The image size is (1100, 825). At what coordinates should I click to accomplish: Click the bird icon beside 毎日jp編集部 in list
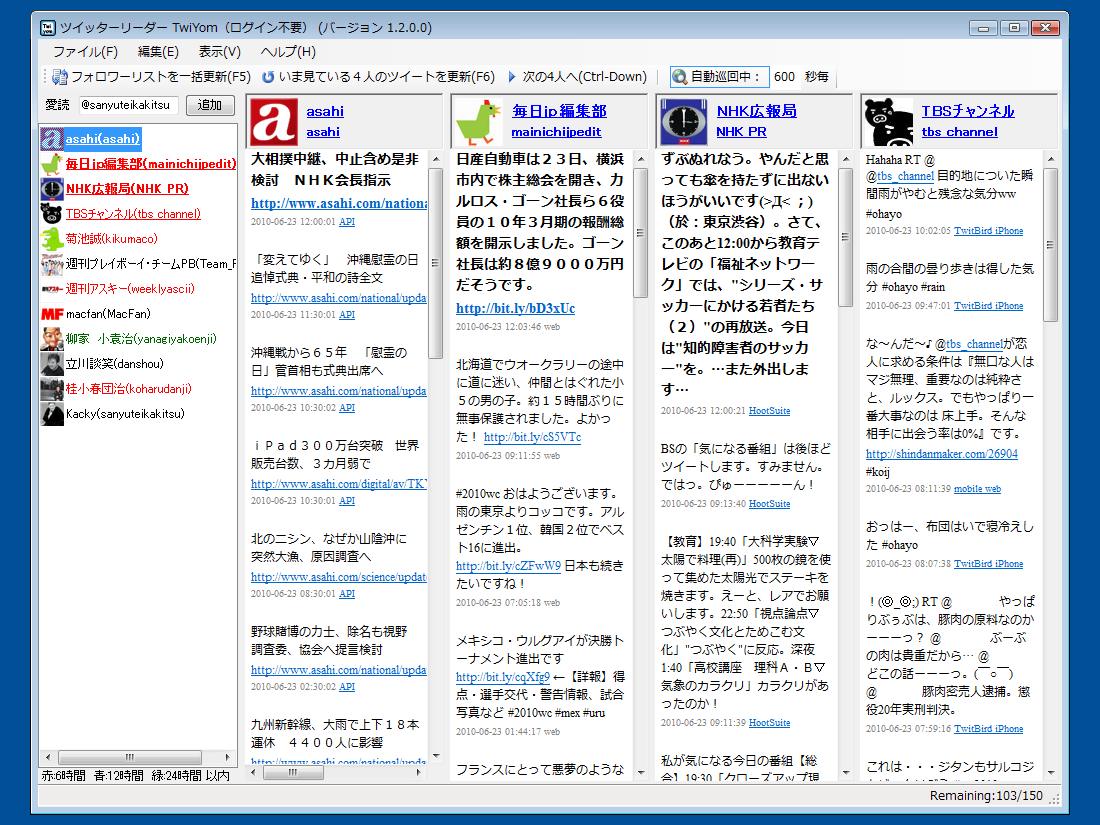[x=52, y=163]
